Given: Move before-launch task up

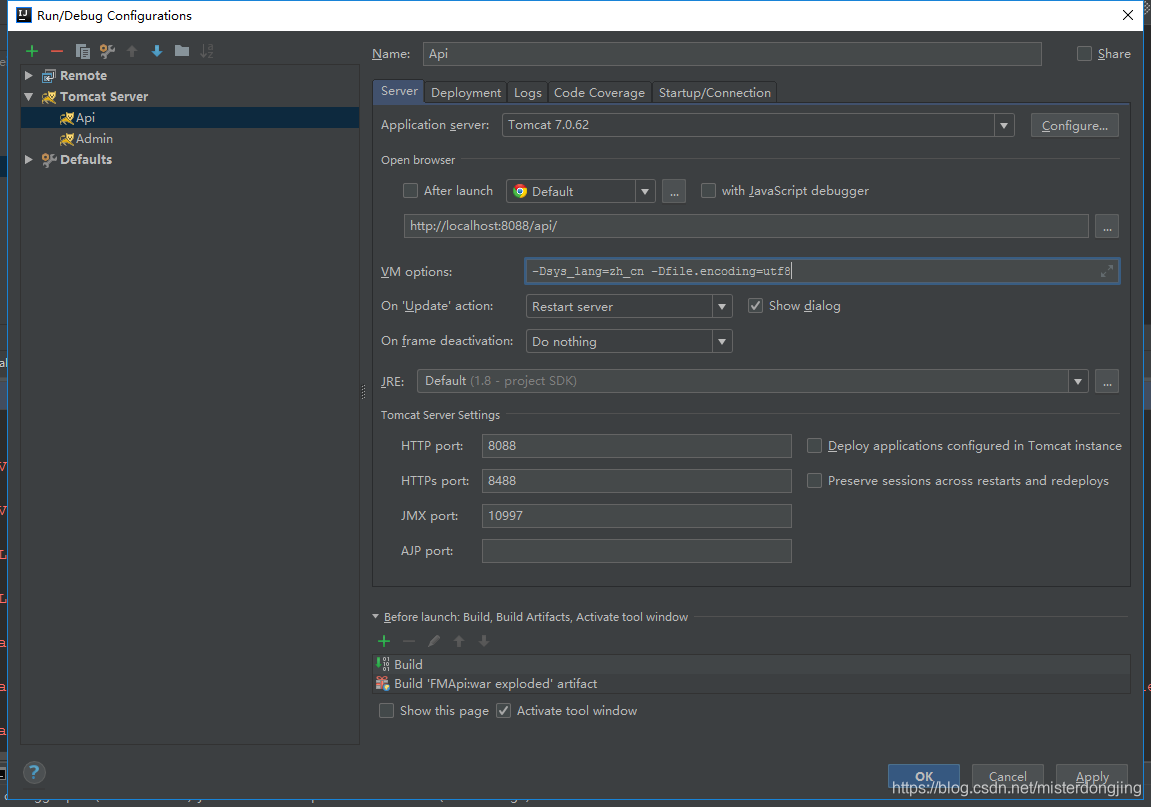Looking at the screenshot, I should point(459,641).
